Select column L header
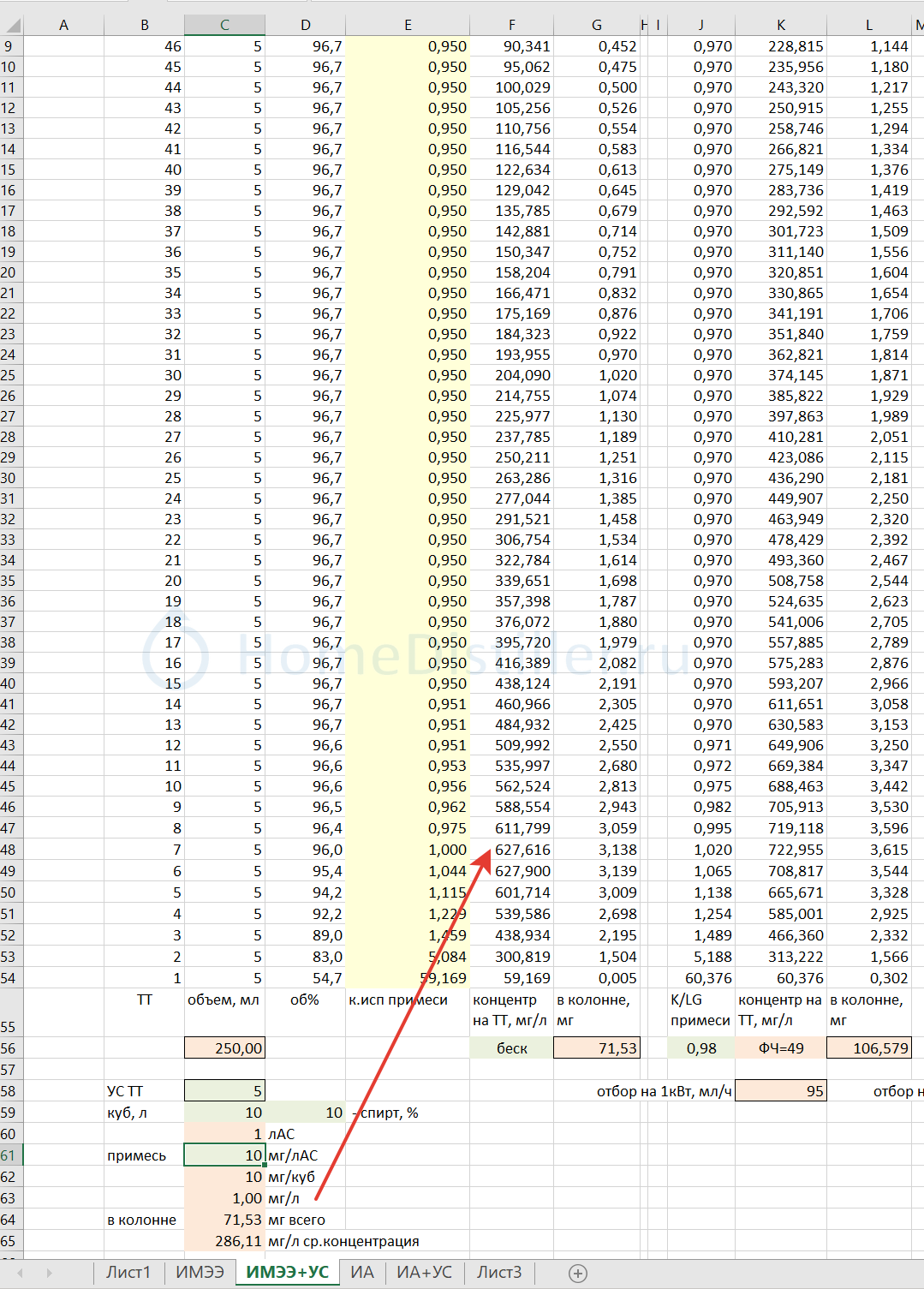 [869, 25]
